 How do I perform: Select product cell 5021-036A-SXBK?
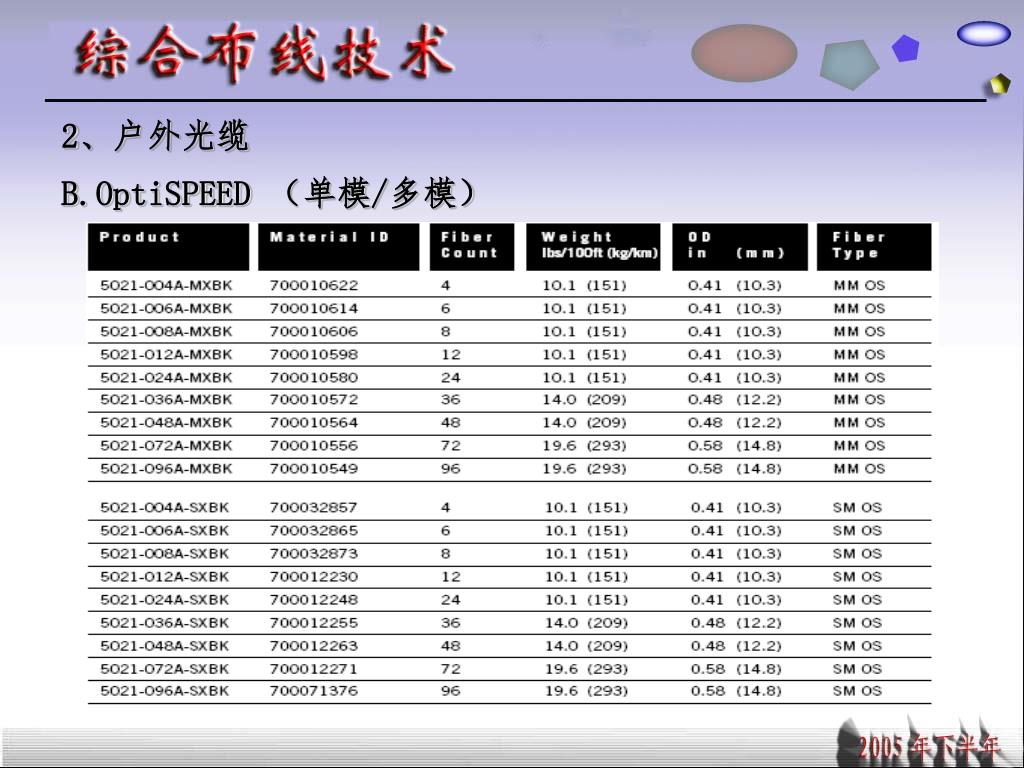165,623
